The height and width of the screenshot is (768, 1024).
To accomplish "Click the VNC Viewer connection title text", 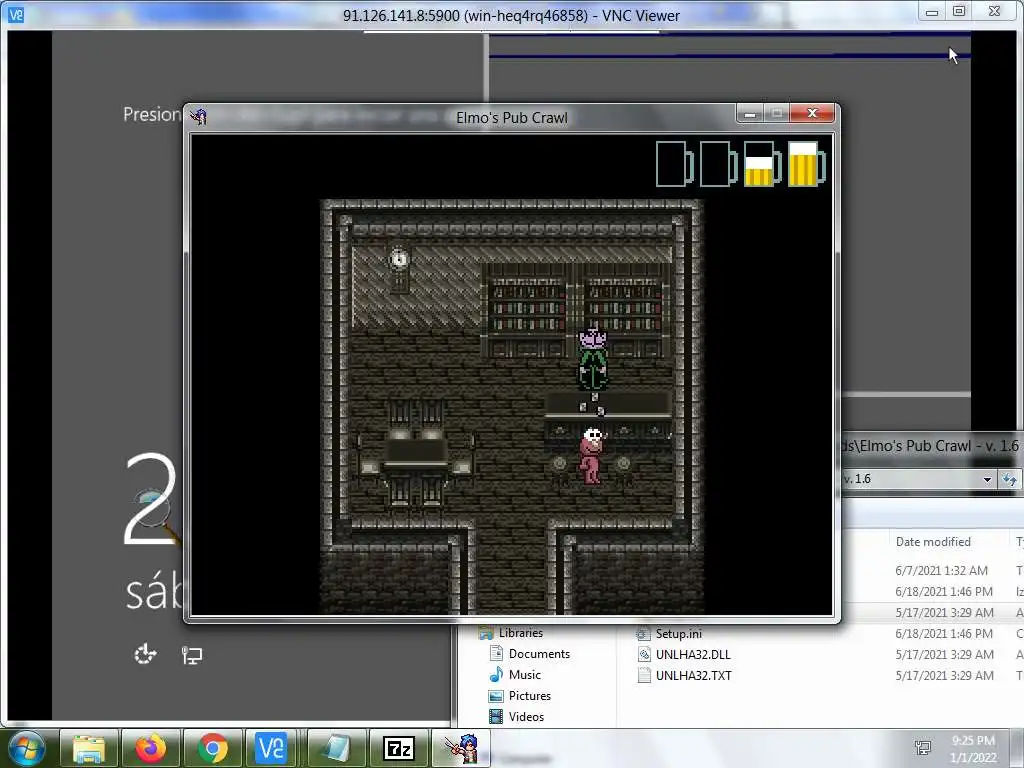I will [x=511, y=15].
